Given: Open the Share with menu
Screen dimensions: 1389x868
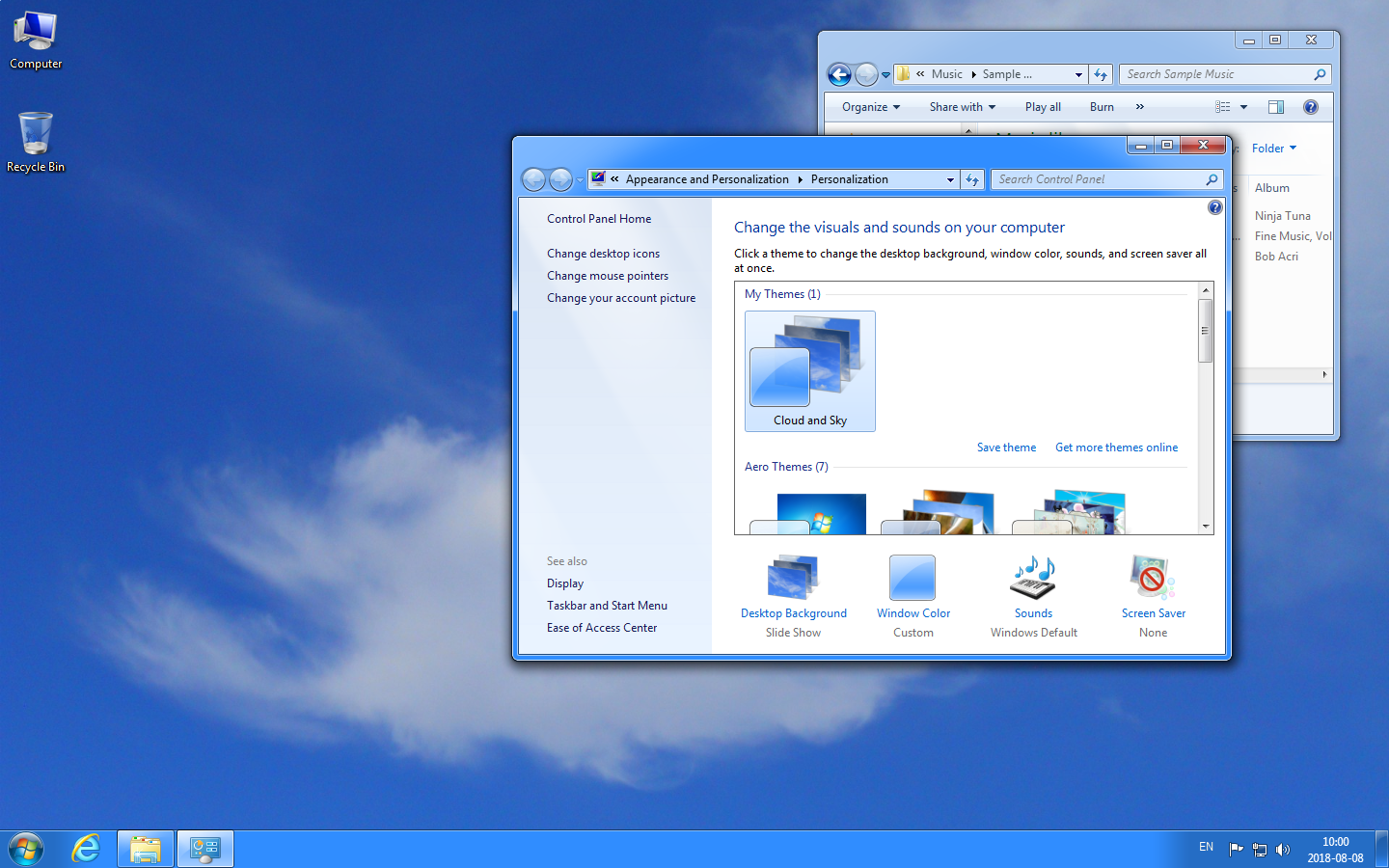Looking at the screenshot, I should pyautogui.click(x=961, y=106).
